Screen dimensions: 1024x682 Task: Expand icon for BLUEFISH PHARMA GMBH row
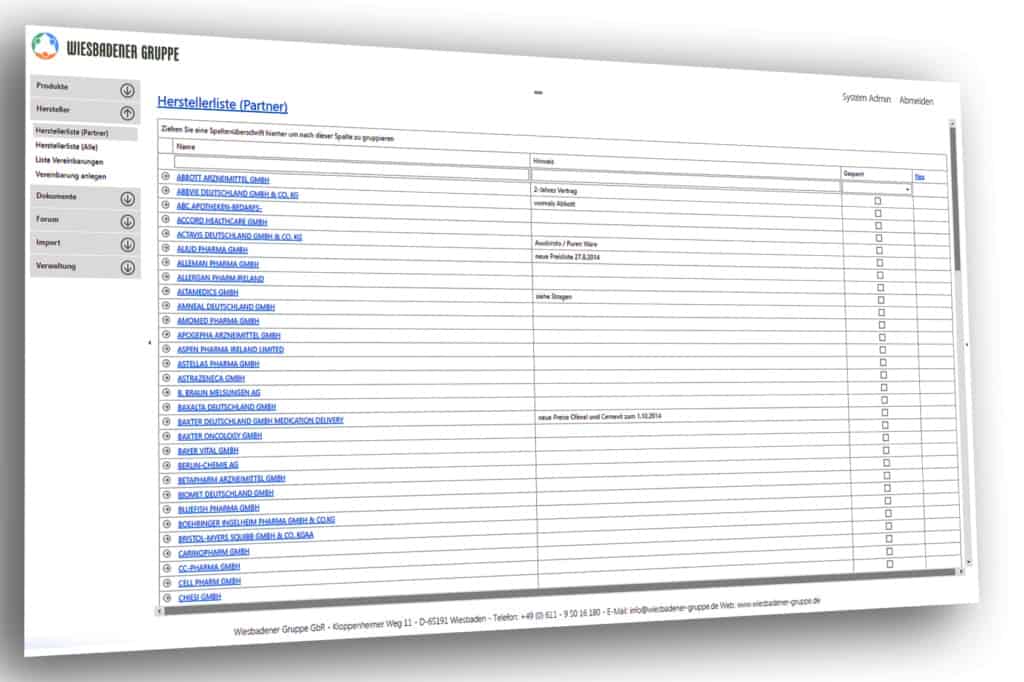click(x=167, y=509)
